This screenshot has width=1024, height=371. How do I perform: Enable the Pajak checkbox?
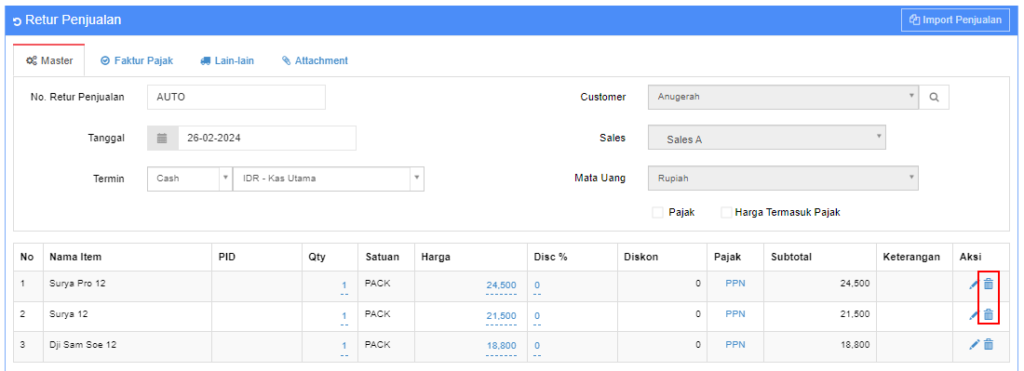[x=658, y=213]
